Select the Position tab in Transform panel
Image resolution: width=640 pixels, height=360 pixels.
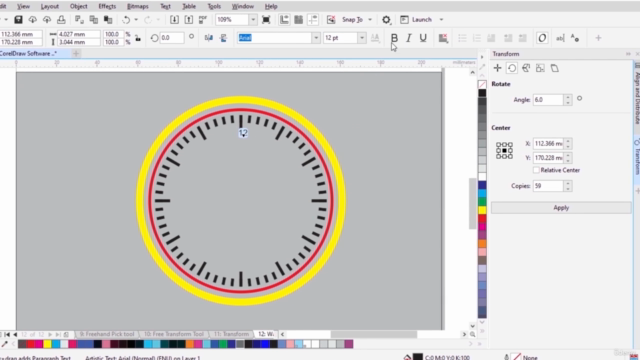pos(497,68)
